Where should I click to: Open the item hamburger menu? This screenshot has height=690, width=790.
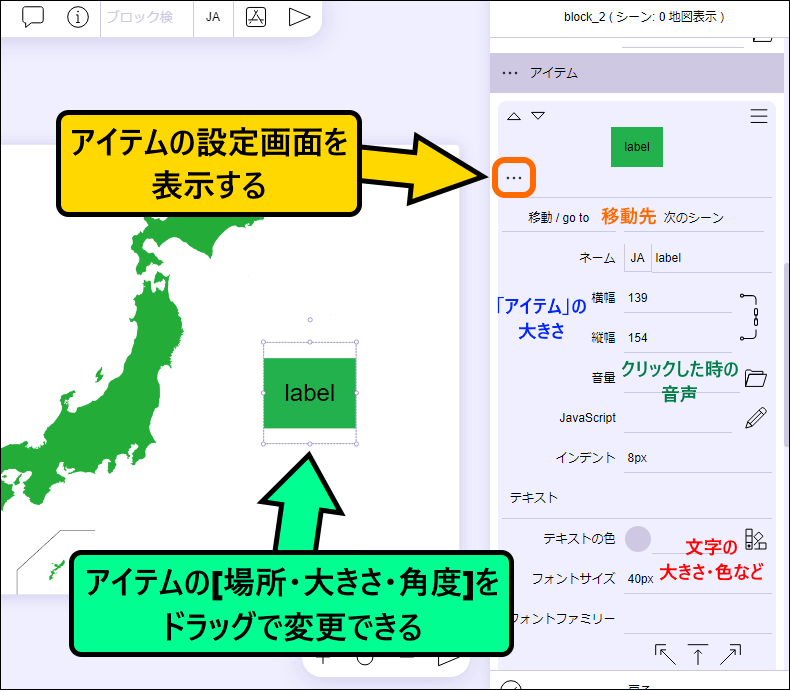click(759, 116)
